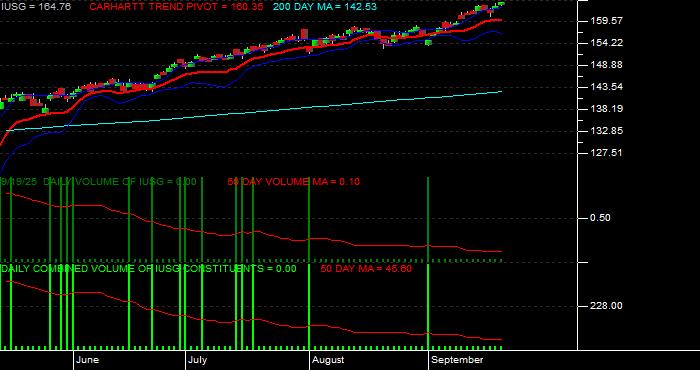The image size is (700, 370).
Task: Click the IUSG = 164.76 price label
Action: tap(35, 7)
